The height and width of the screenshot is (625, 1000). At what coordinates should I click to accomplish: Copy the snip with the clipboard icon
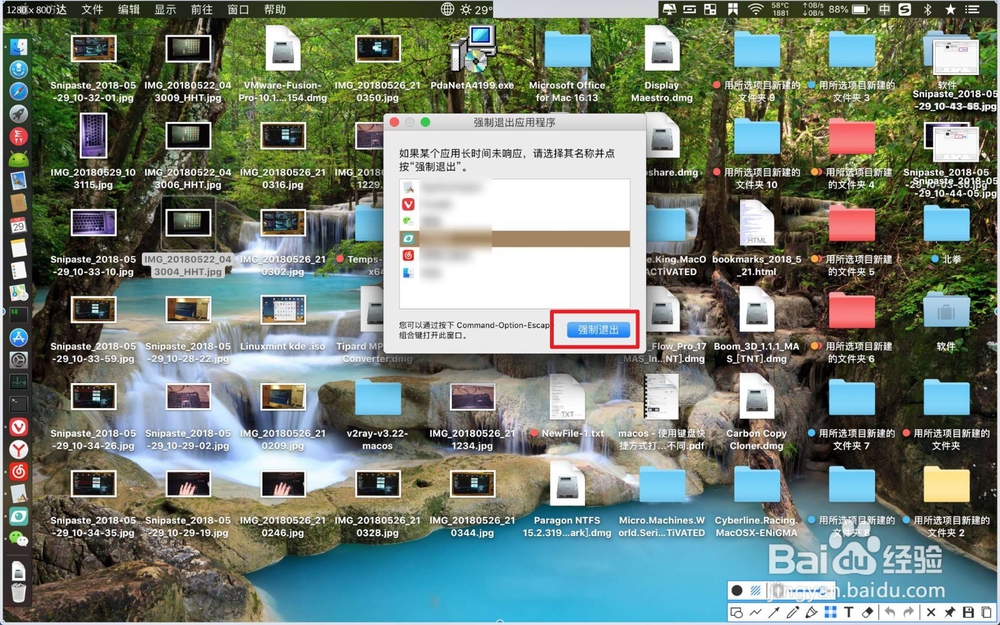point(986,612)
